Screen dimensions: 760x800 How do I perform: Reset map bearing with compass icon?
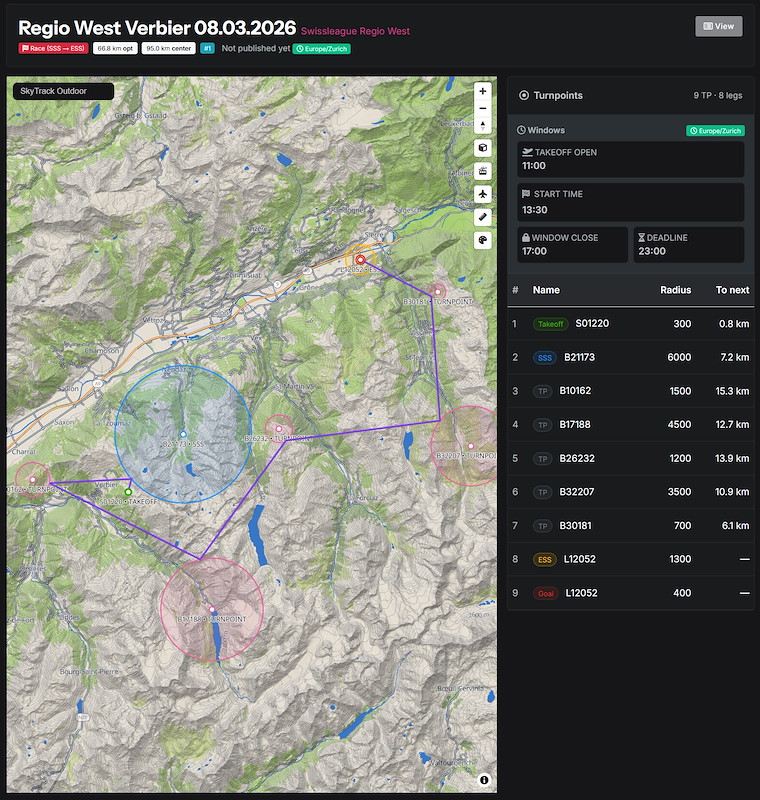tap(483, 126)
